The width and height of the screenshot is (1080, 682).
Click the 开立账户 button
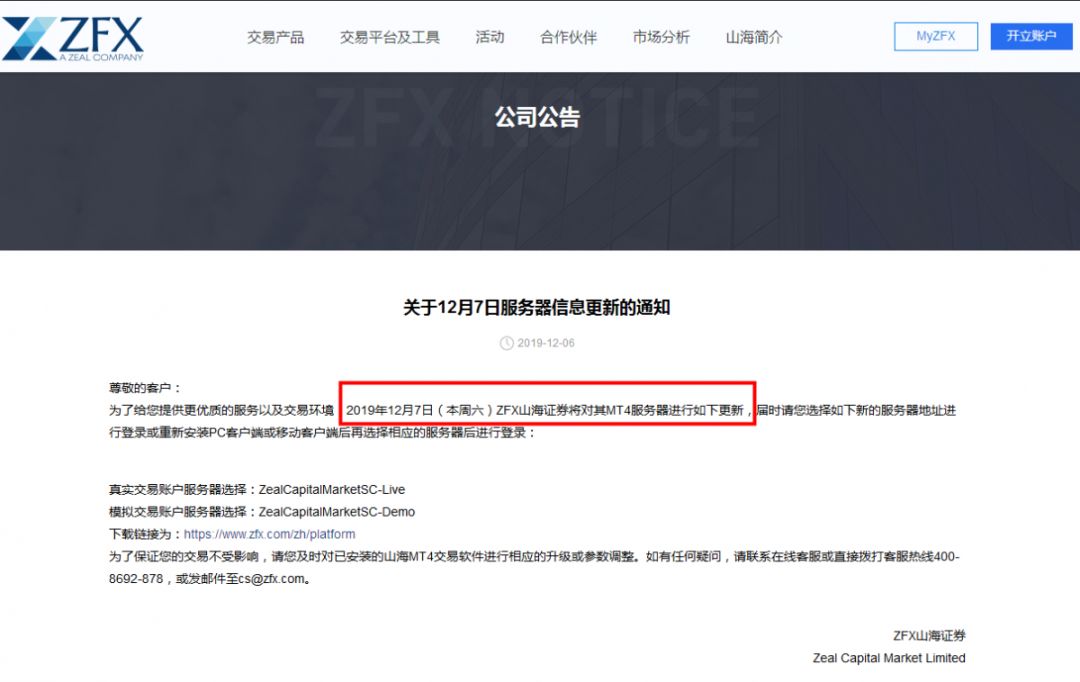coord(1031,37)
